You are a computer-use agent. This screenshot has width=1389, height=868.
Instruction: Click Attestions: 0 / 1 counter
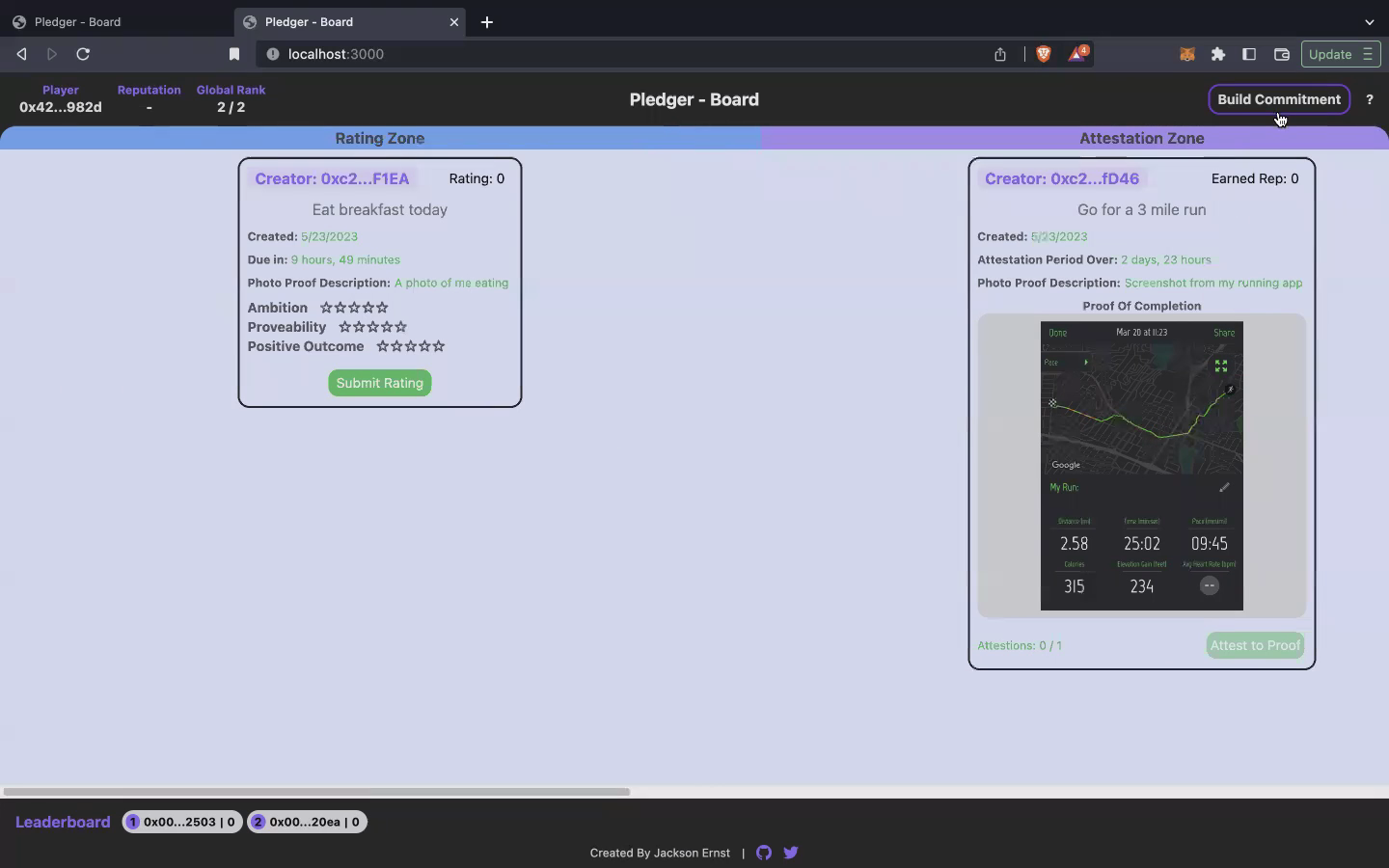1020,645
